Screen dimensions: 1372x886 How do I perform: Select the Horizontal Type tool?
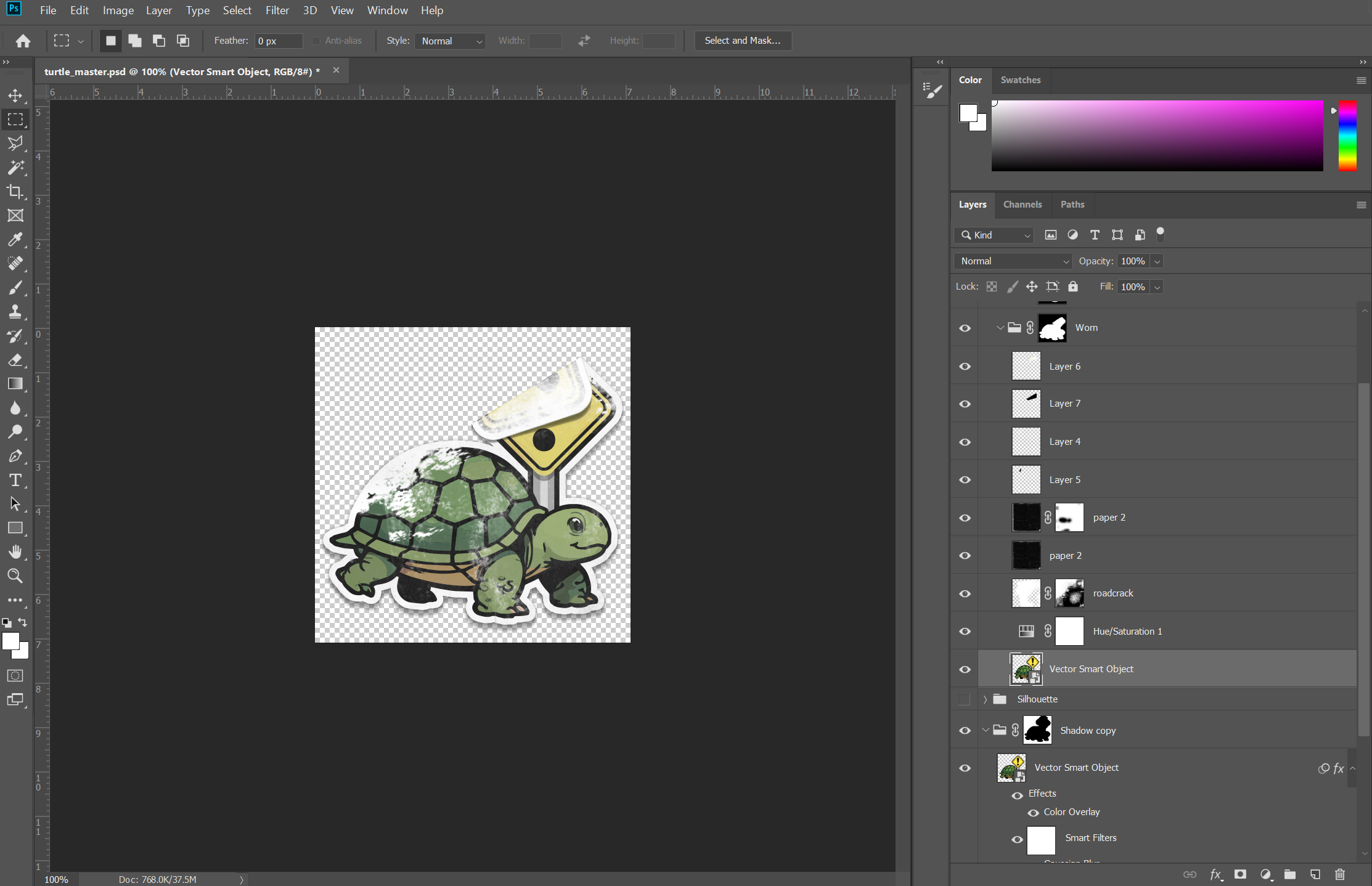(15, 480)
